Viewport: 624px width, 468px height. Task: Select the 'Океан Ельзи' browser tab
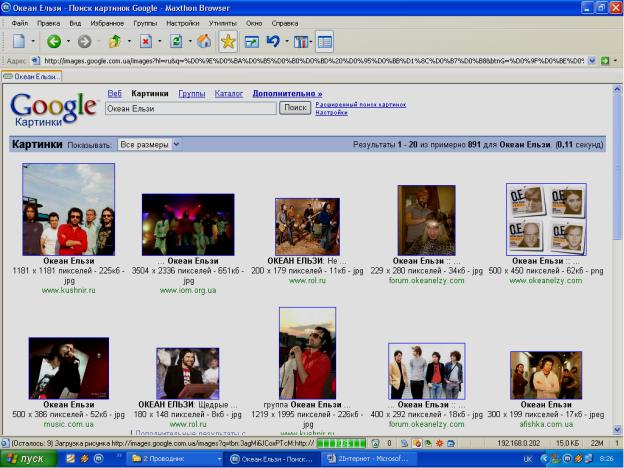coord(32,76)
